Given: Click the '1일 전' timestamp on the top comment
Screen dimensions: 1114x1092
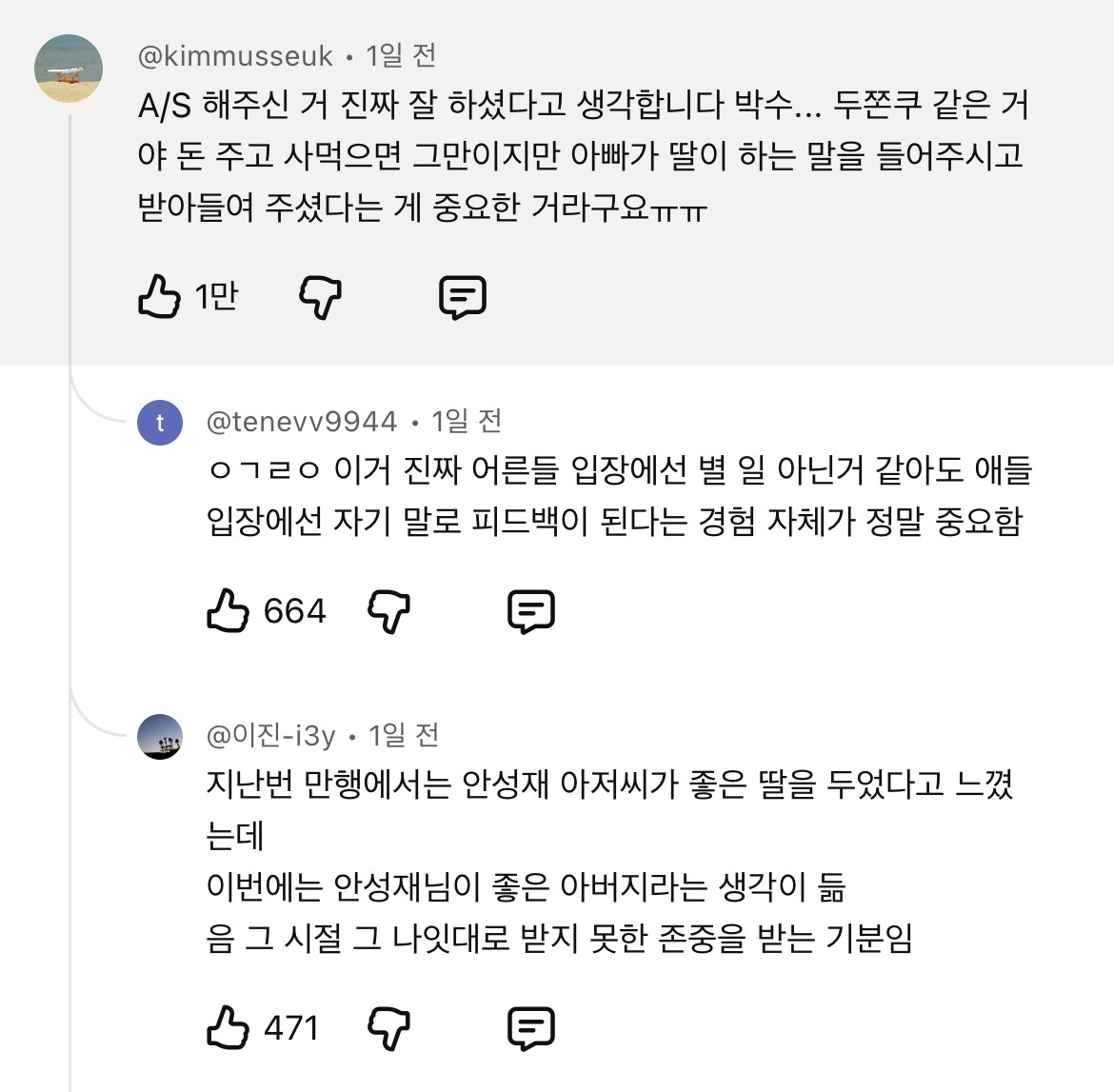Looking at the screenshot, I should 401,56.
